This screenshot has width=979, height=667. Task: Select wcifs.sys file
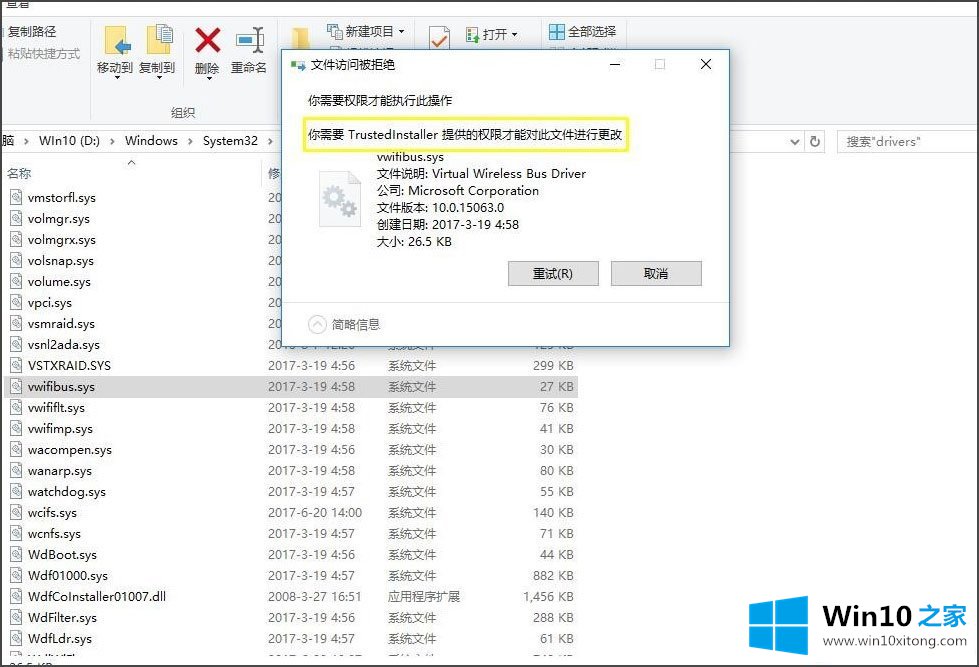(x=52, y=513)
